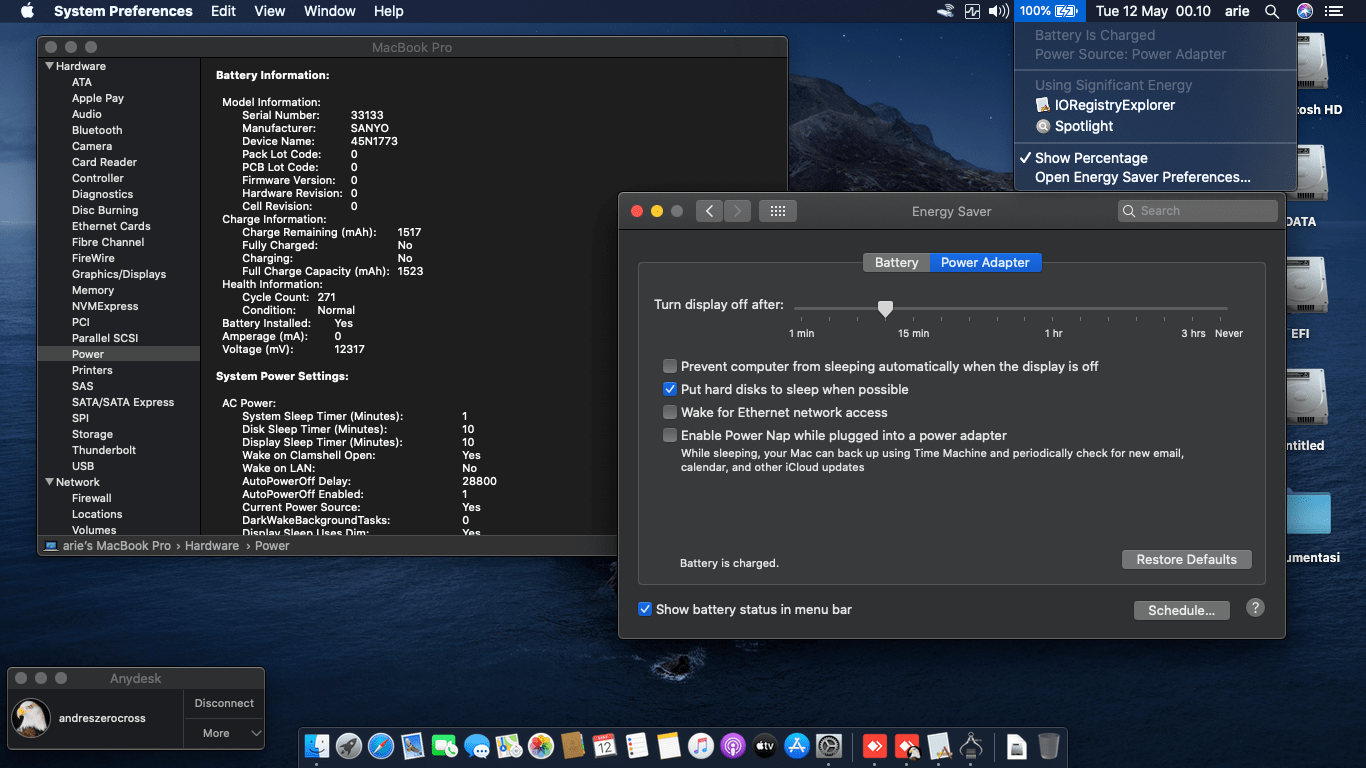Click IORegistryExplorer icon in the Dock
The height and width of the screenshot is (768, 1366).
939,746
